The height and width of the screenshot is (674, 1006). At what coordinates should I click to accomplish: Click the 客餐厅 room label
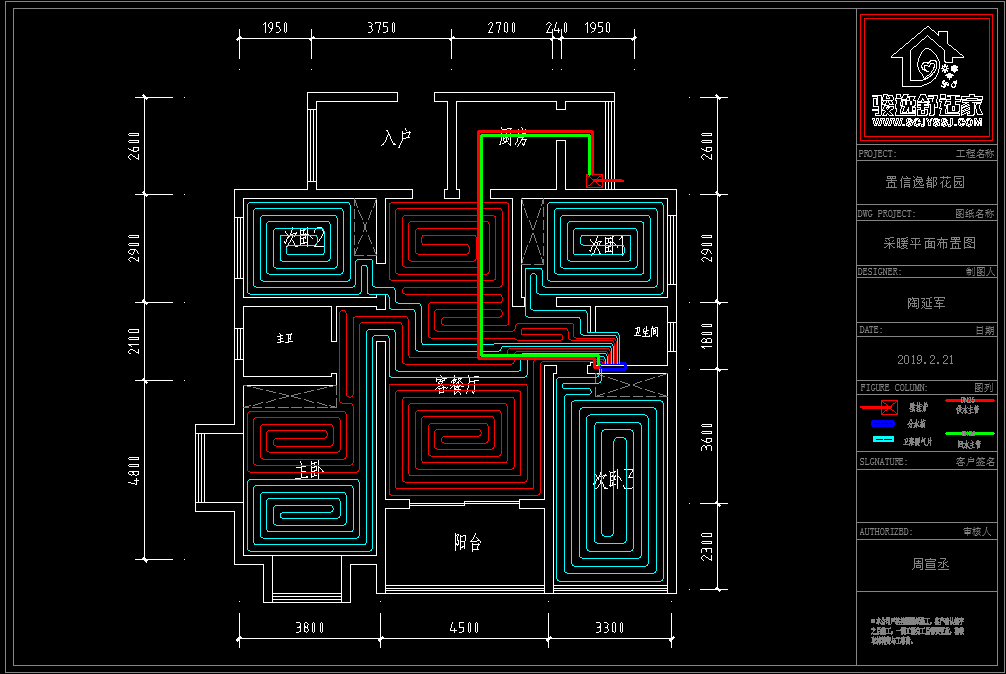456,384
